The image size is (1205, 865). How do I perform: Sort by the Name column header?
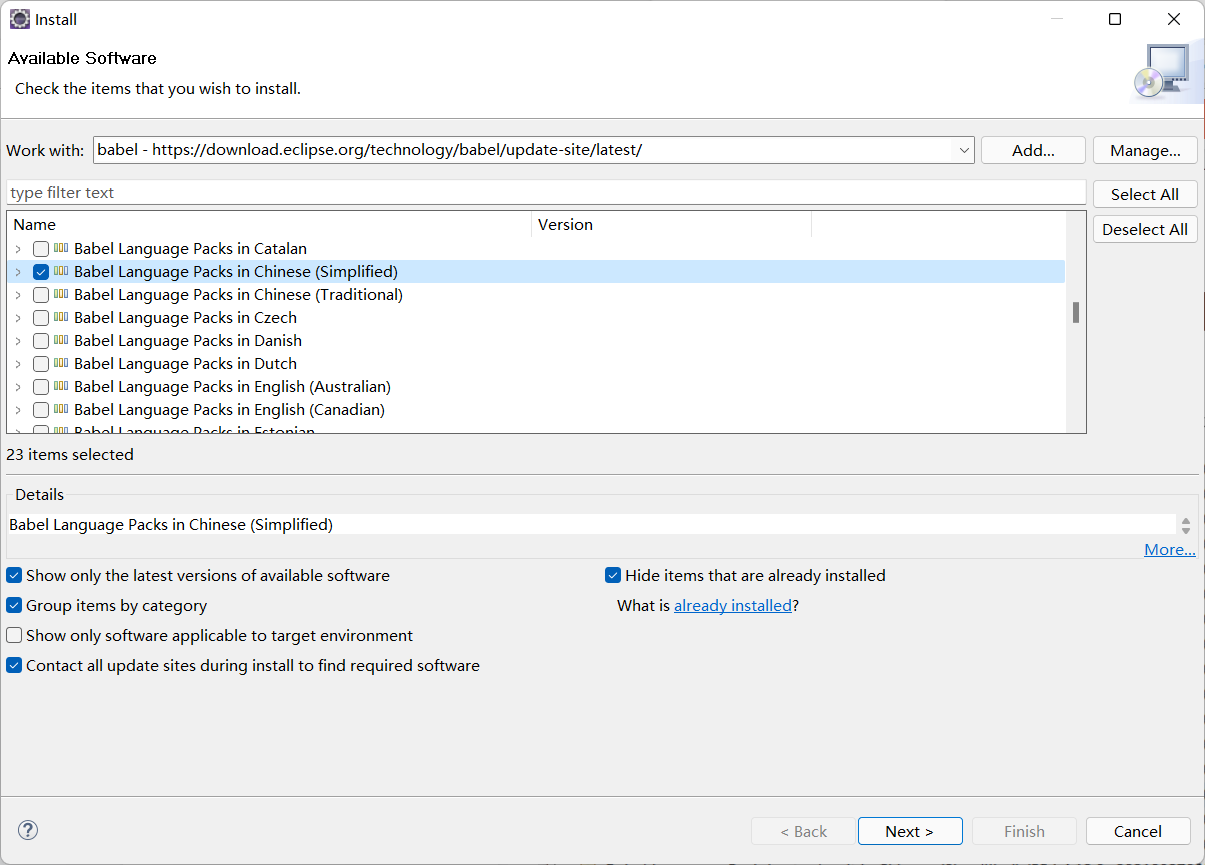click(268, 225)
